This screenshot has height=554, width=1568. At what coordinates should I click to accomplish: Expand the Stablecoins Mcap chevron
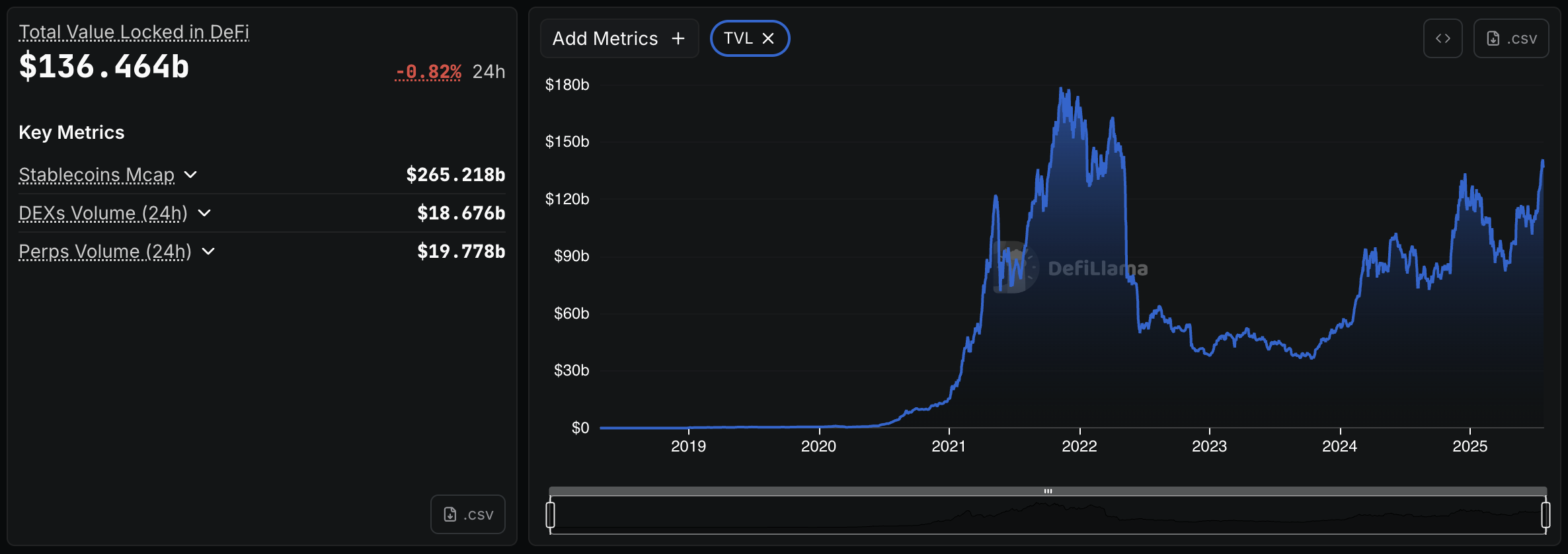[190, 175]
